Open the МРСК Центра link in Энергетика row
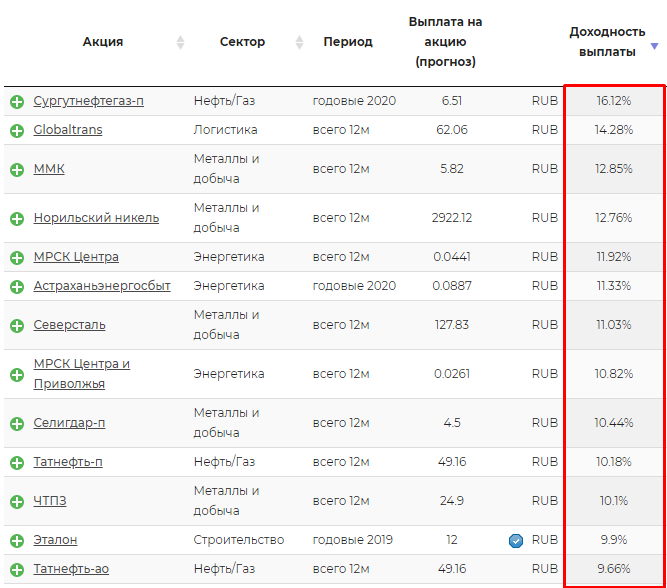This screenshot has height=588, width=667. click(x=76, y=257)
